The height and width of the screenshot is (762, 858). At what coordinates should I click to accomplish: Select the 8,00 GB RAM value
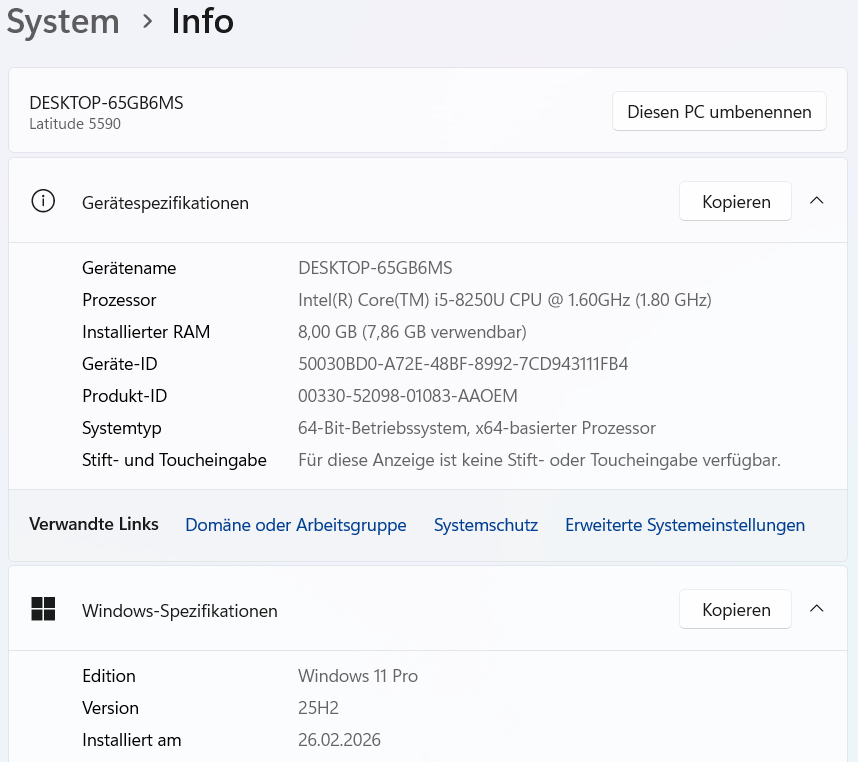click(x=412, y=332)
